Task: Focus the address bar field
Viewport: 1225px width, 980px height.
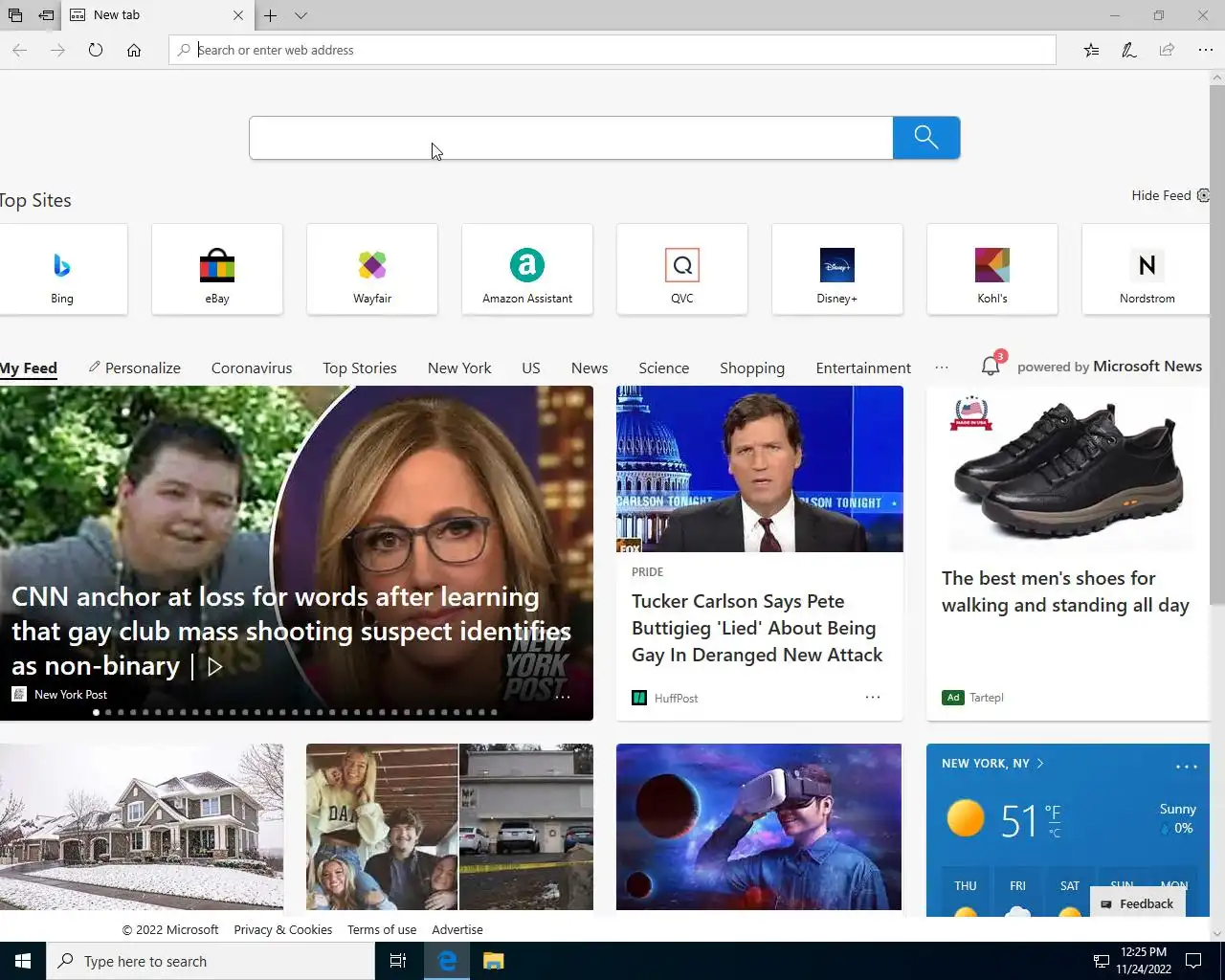Action: pyautogui.click(x=612, y=50)
